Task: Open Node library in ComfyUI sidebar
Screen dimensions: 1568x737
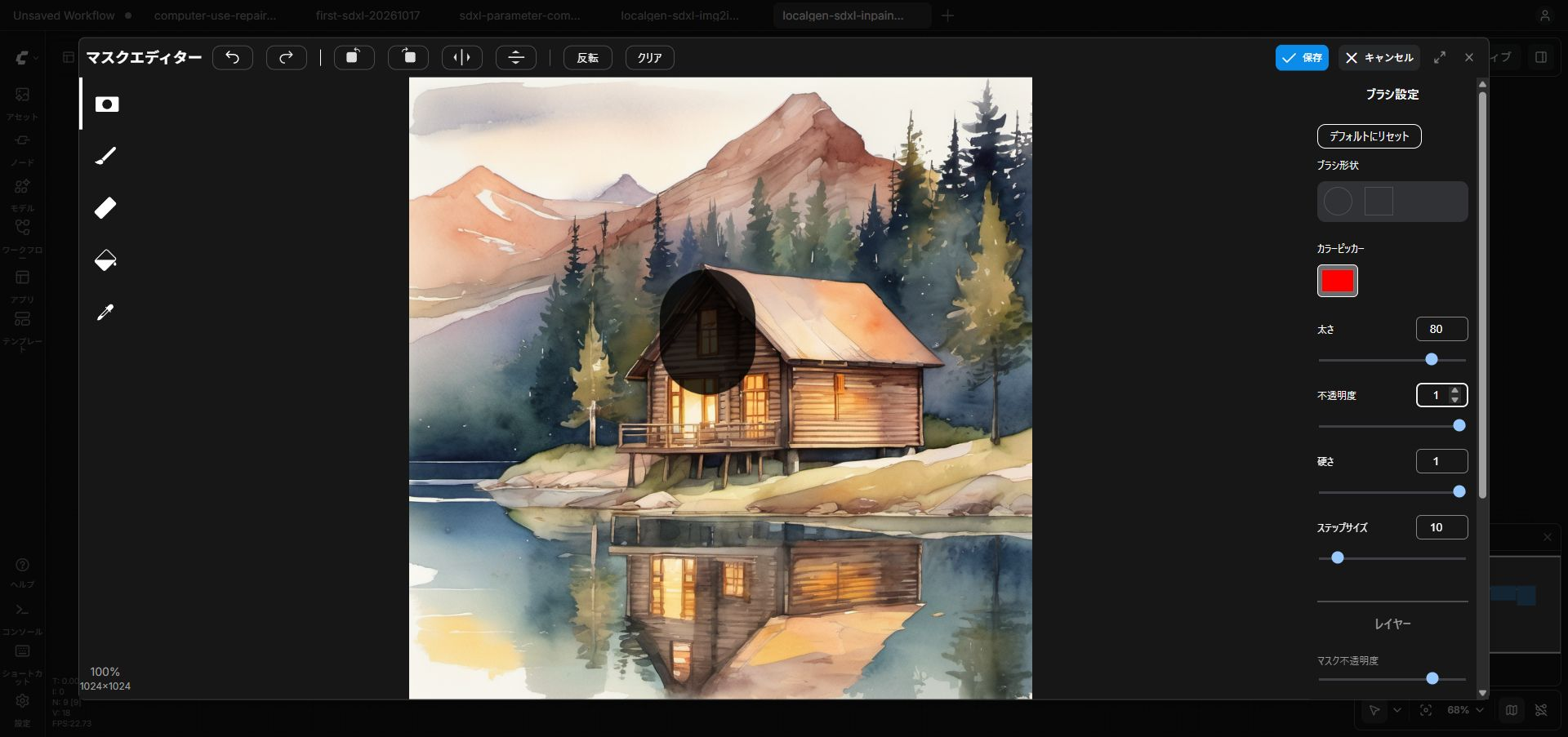Action: 22,148
